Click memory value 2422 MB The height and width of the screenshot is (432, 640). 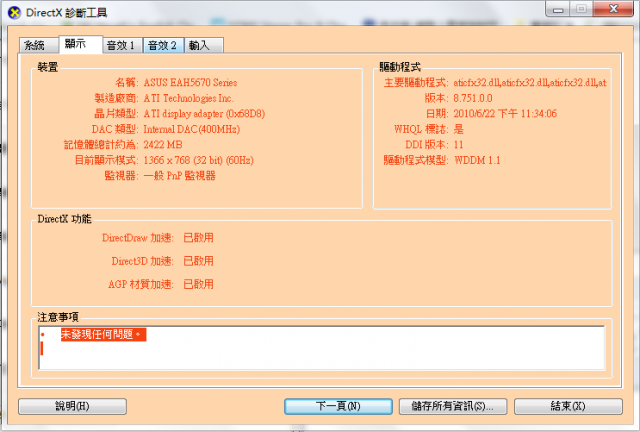[163, 145]
